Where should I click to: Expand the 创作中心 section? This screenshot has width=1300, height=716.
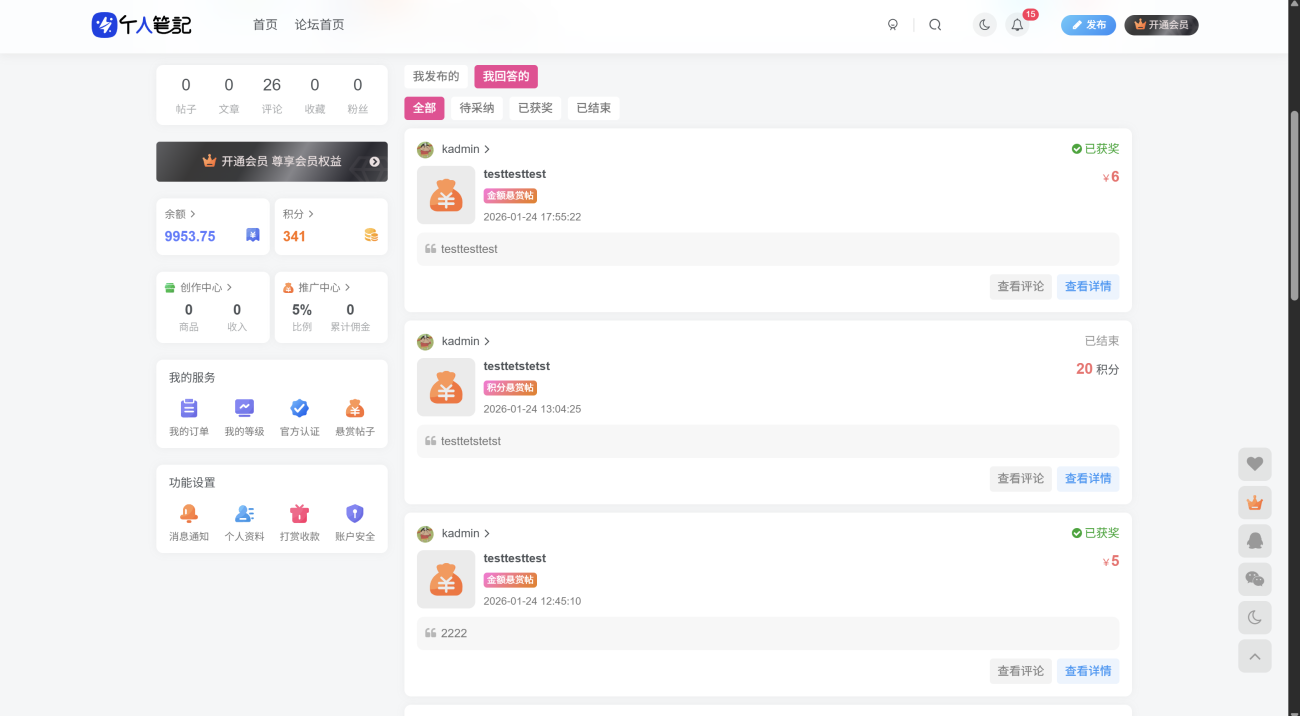pyautogui.click(x=200, y=287)
